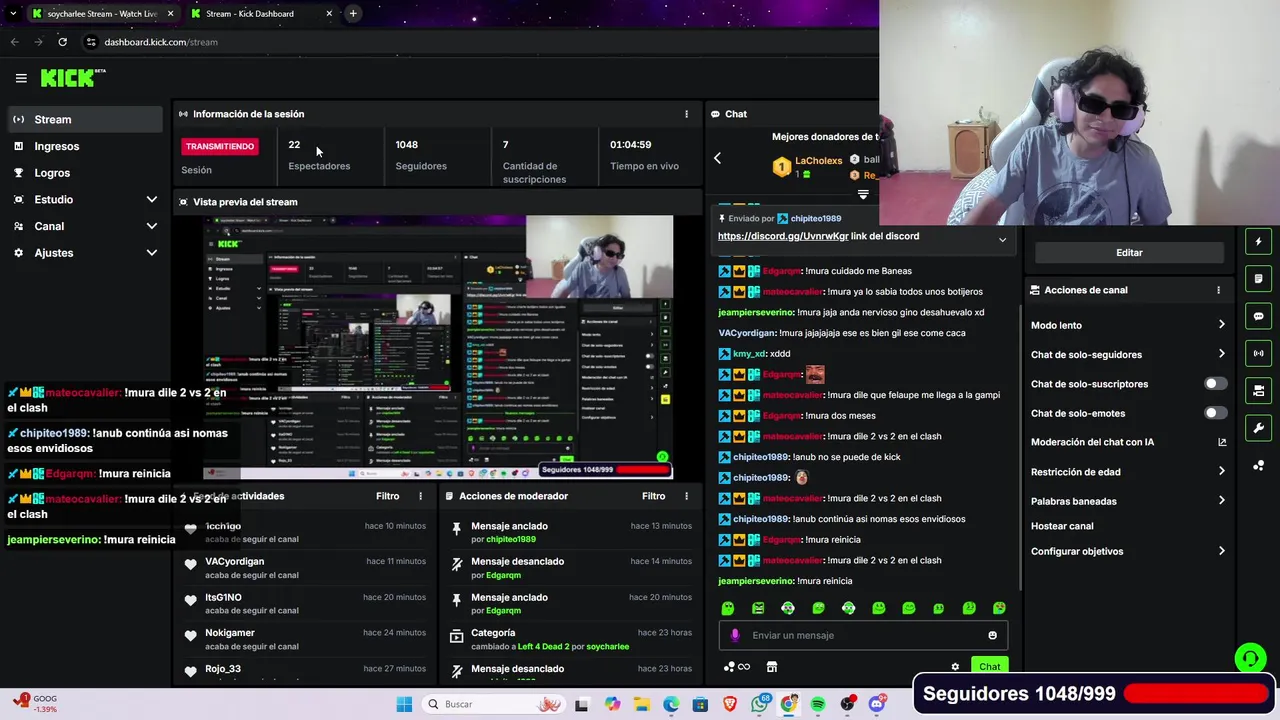Screen dimensions: 1280x720
Task: Select the last green emote in chat row
Action: point(999,608)
